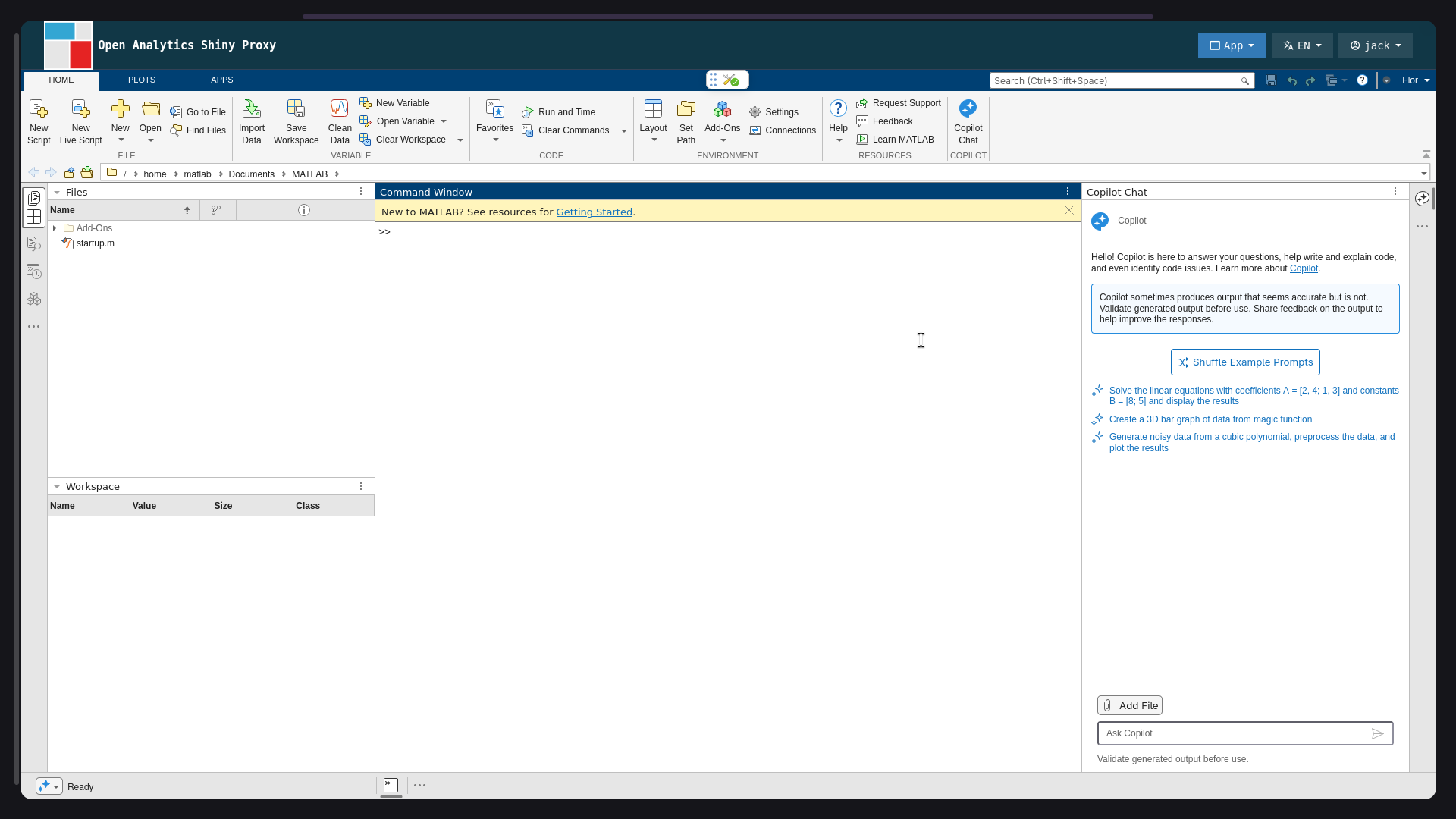
Task: Open the Feedback option
Action: [884, 121]
